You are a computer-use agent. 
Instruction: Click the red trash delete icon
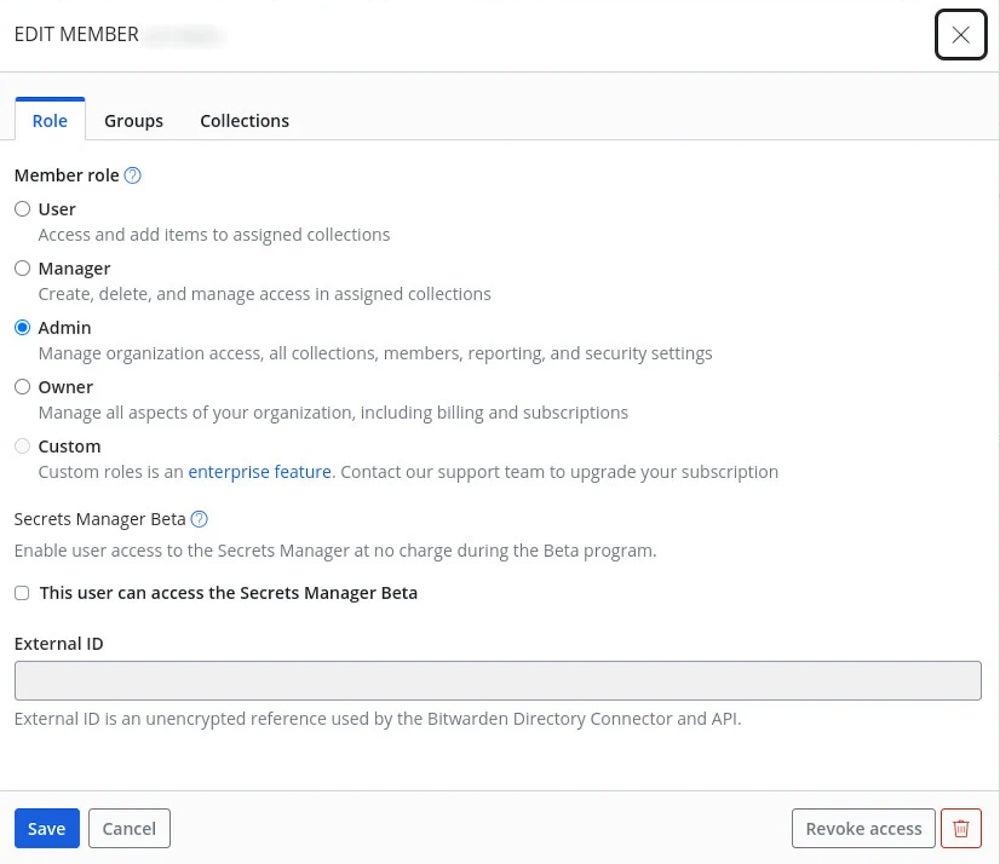960,828
